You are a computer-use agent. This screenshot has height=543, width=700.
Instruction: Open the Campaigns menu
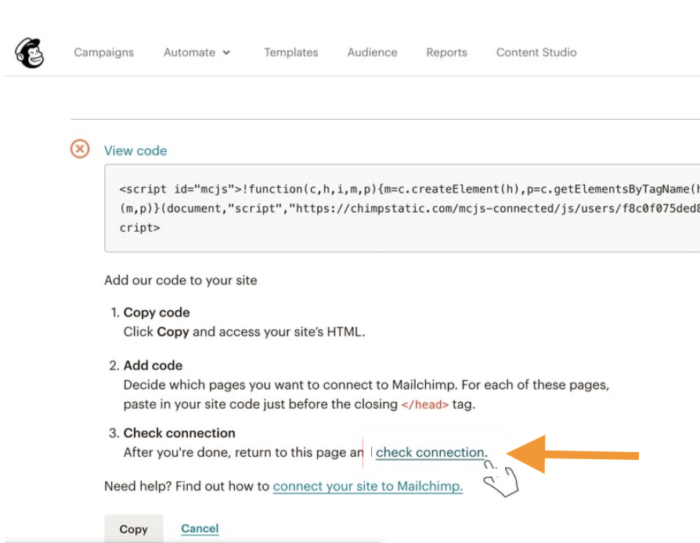point(104,52)
